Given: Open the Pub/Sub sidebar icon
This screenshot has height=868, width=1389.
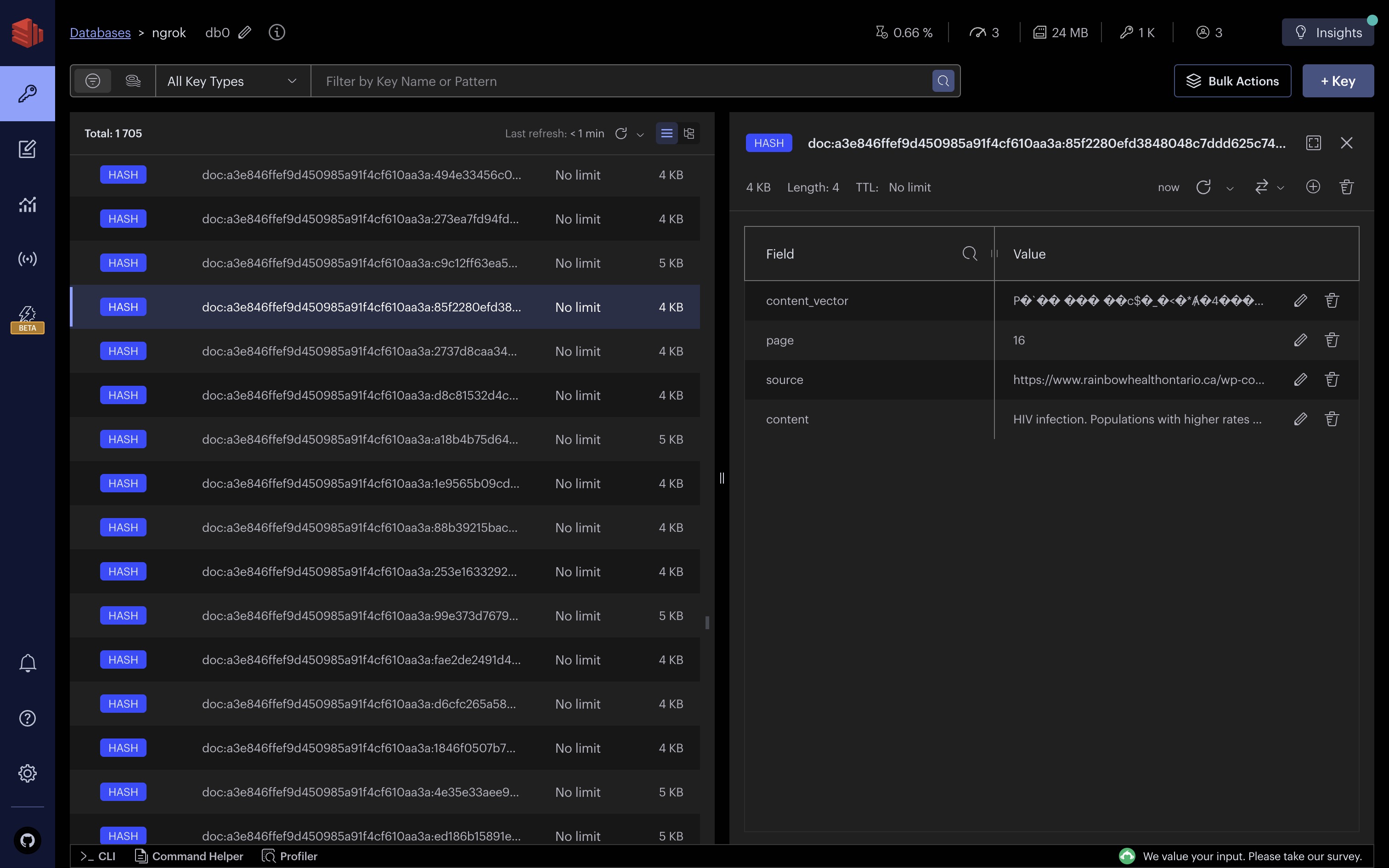Looking at the screenshot, I should (27, 259).
